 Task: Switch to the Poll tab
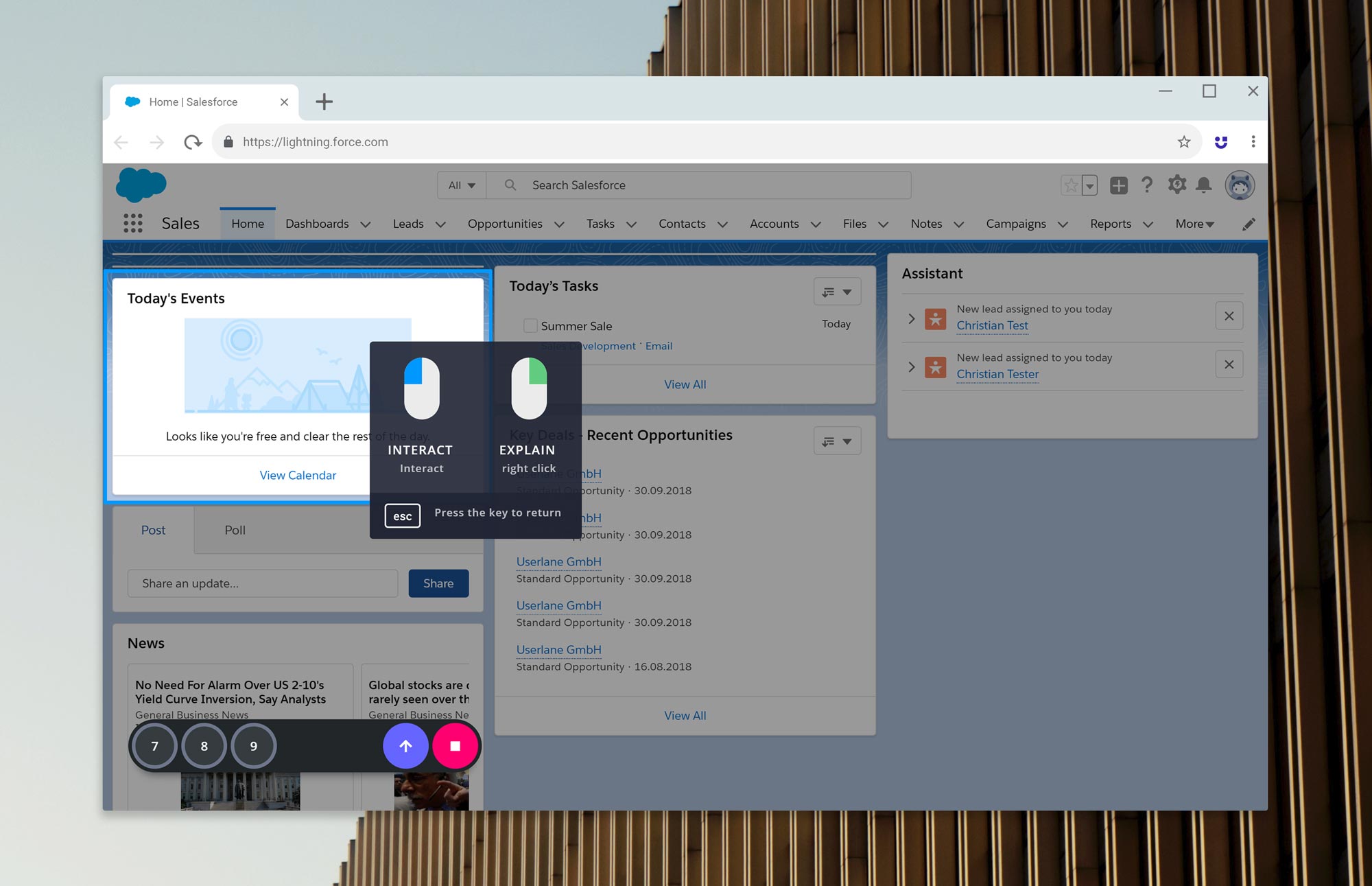[235, 530]
